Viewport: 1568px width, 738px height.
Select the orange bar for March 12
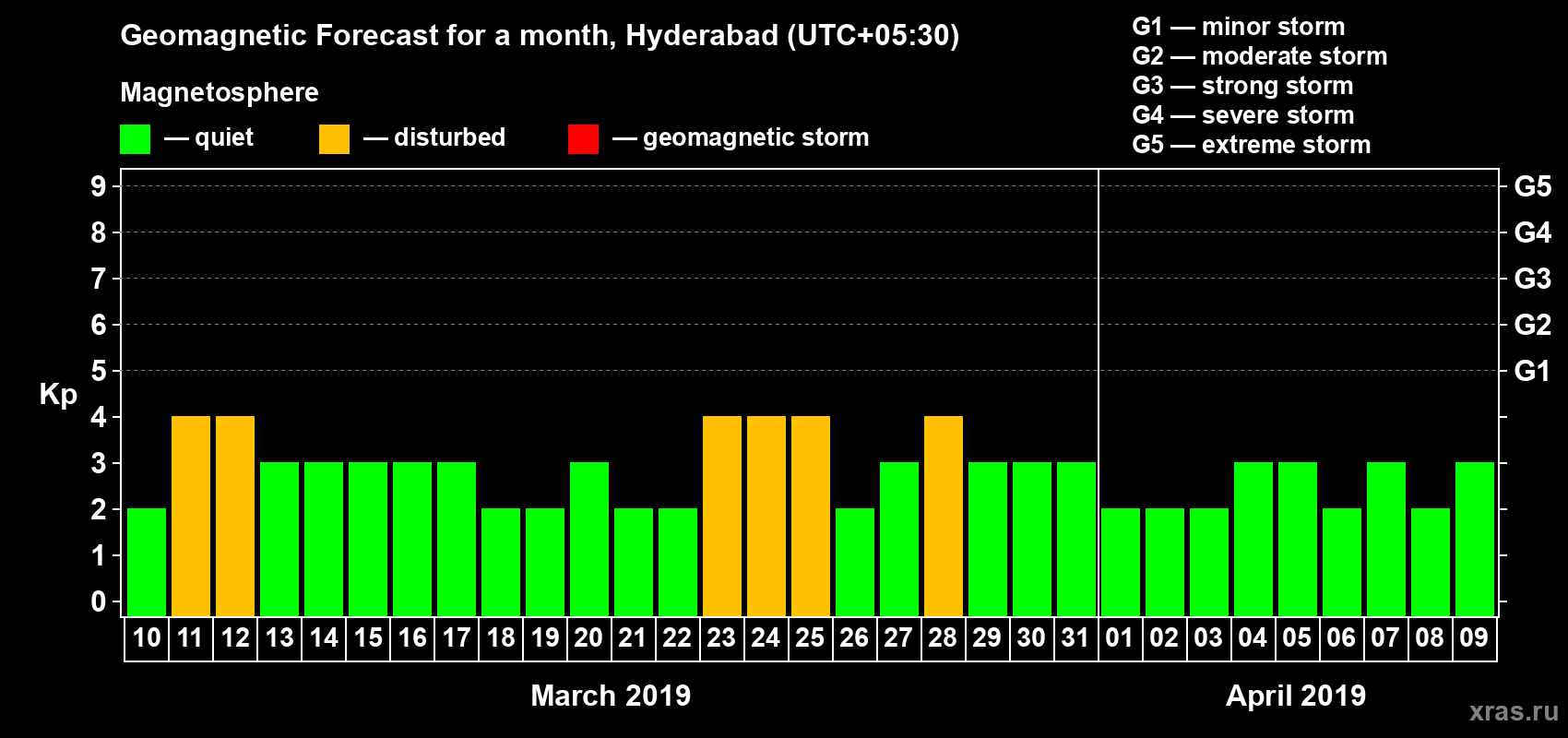tap(235, 516)
